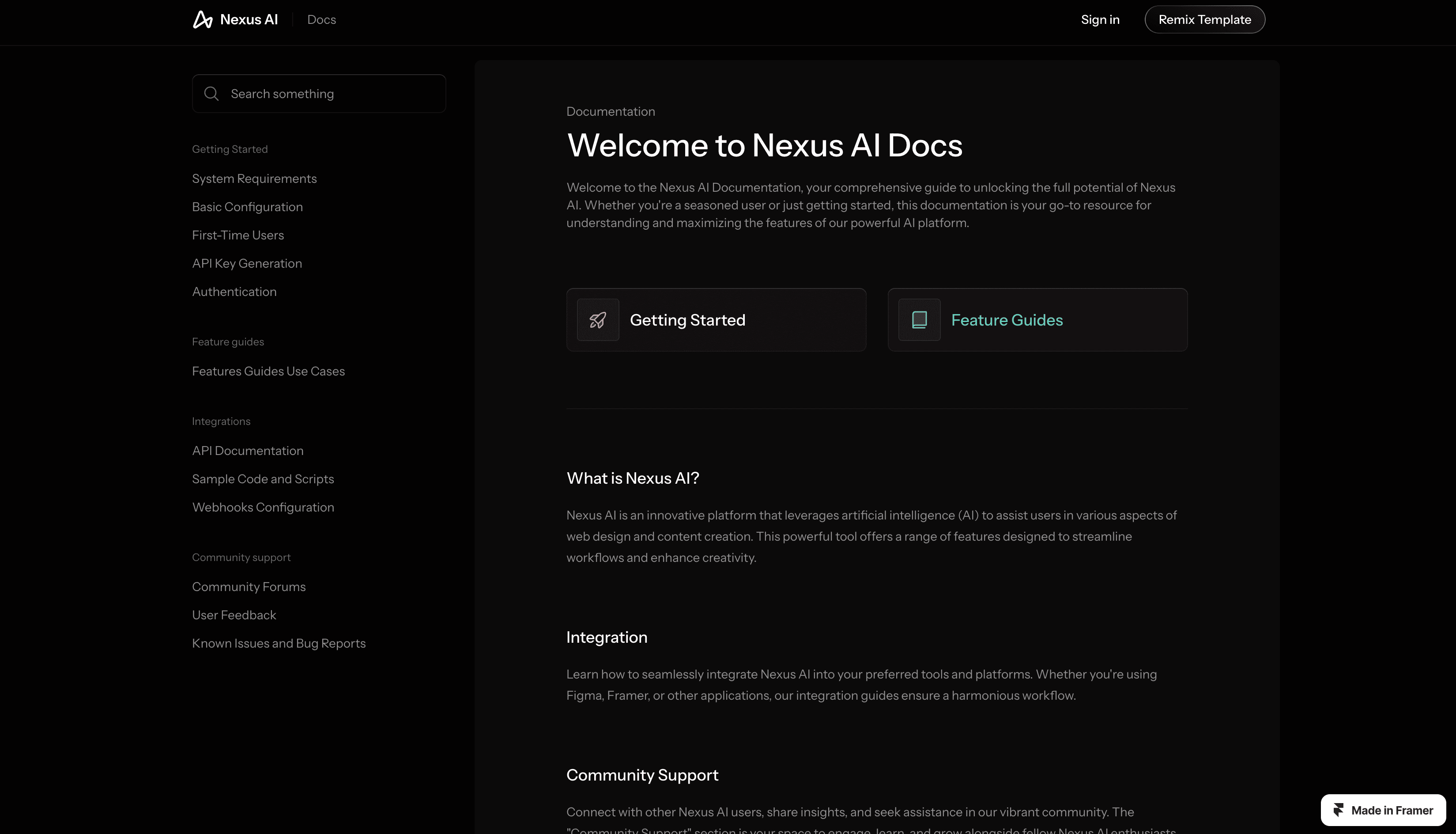This screenshot has width=1456, height=834.
Task: Open First-Time Users doc link
Action: pyautogui.click(x=238, y=235)
